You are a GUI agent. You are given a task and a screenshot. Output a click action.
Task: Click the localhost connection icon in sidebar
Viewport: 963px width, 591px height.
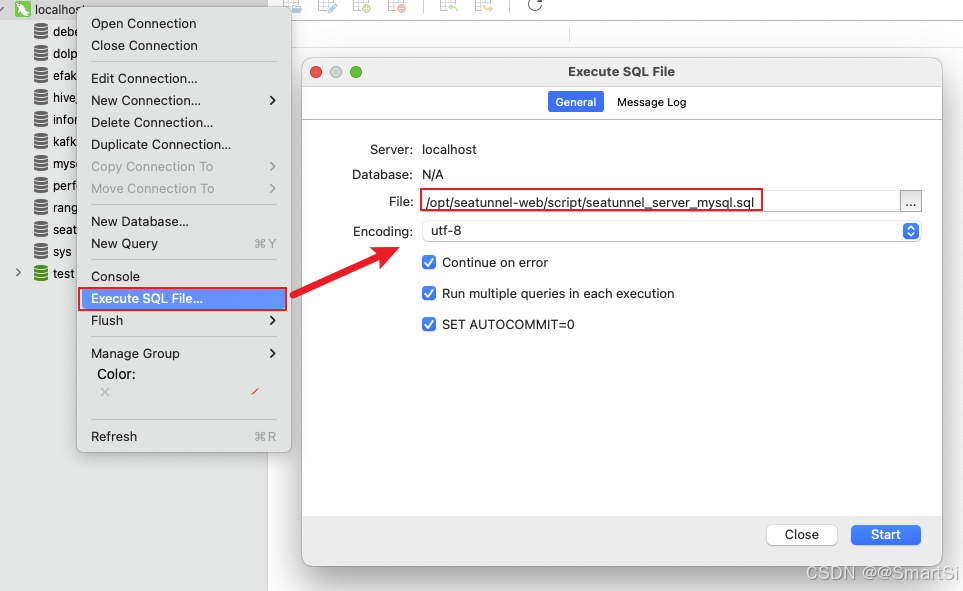(x=23, y=9)
